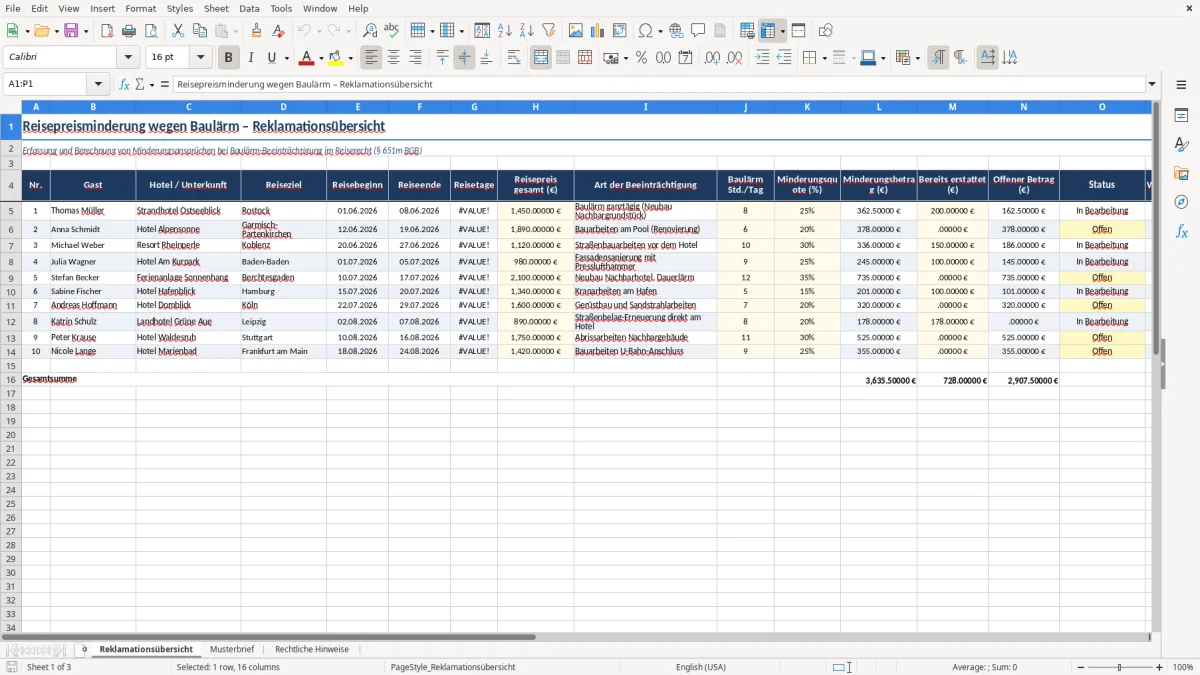Open the Font Size dropdown
The image size is (1200, 675).
pos(200,58)
